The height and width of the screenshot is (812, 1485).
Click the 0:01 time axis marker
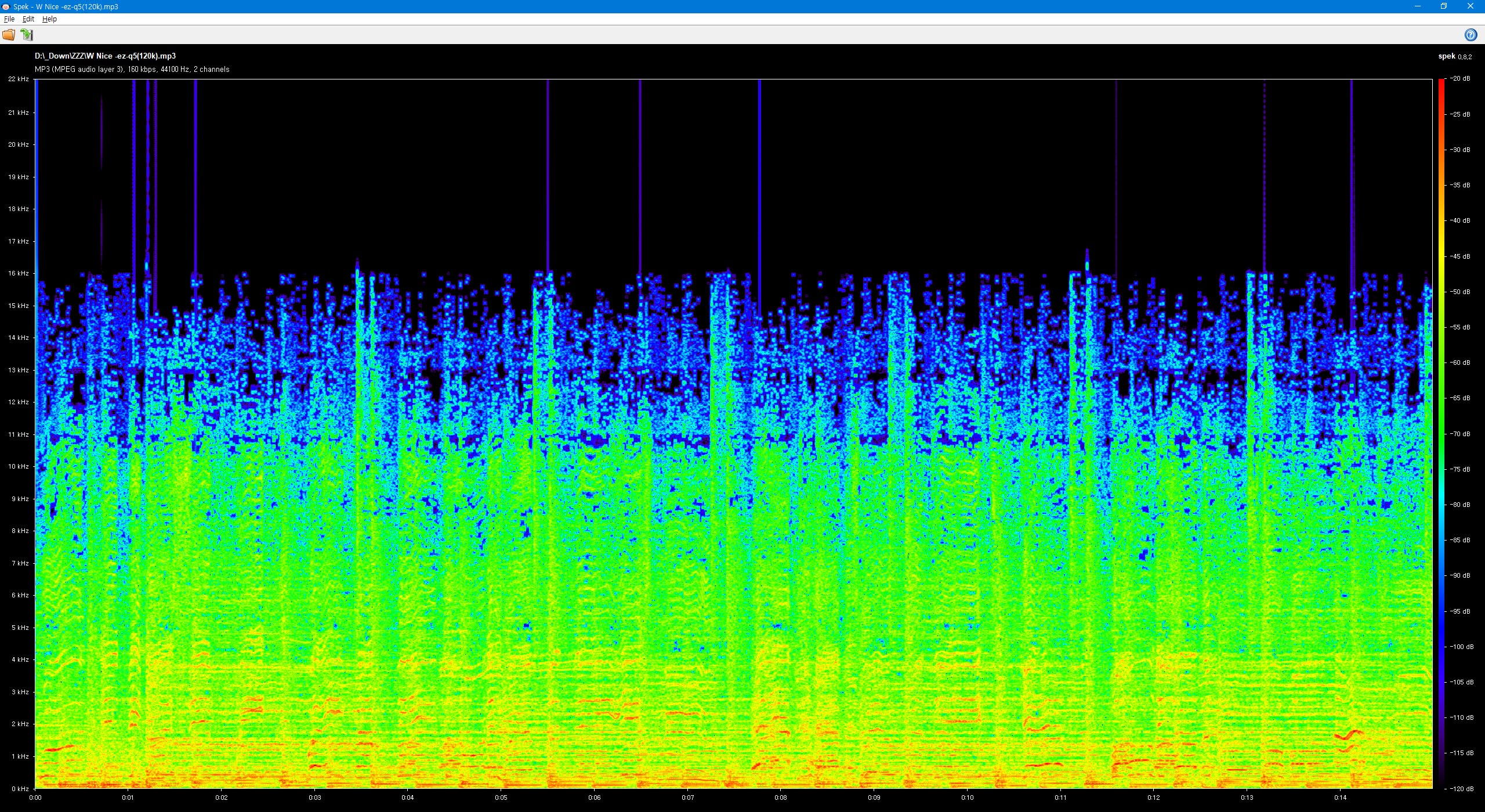(128, 797)
